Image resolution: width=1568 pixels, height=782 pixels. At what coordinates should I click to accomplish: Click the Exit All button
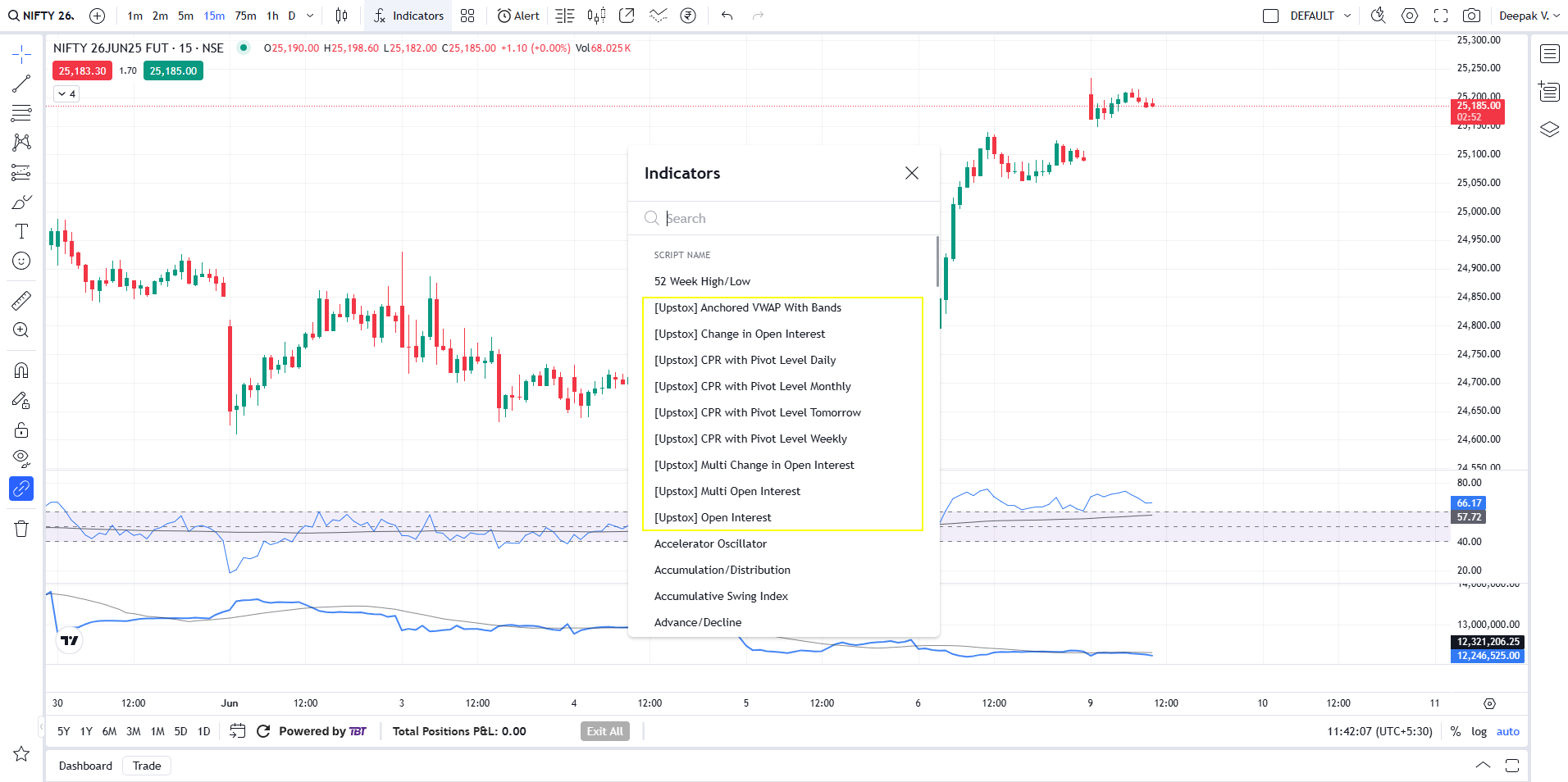605,731
